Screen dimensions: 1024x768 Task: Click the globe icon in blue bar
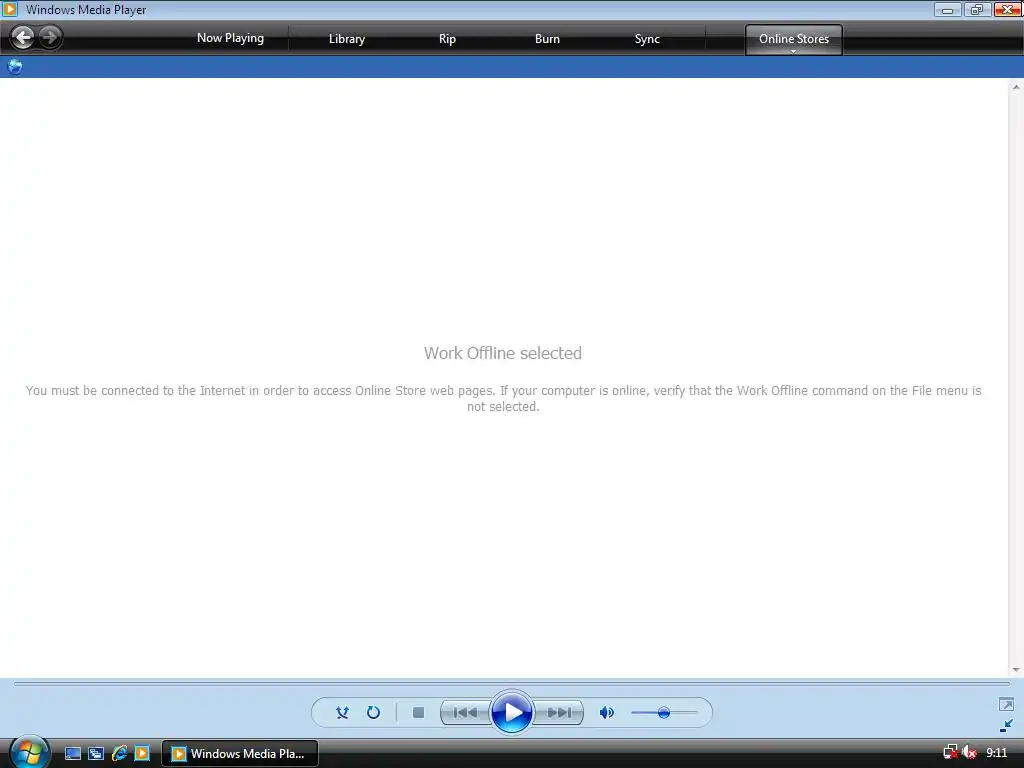[x=14, y=67]
